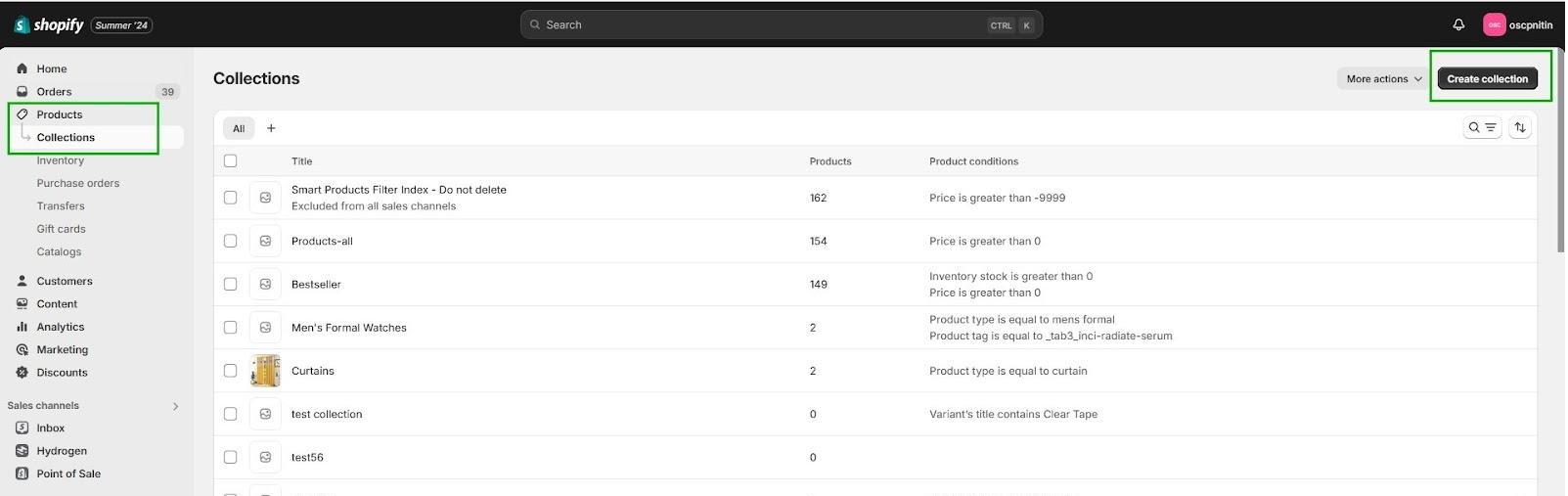Click the Discounts icon in sidebar
Screen dimensions: 1568x496
point(22,373)
